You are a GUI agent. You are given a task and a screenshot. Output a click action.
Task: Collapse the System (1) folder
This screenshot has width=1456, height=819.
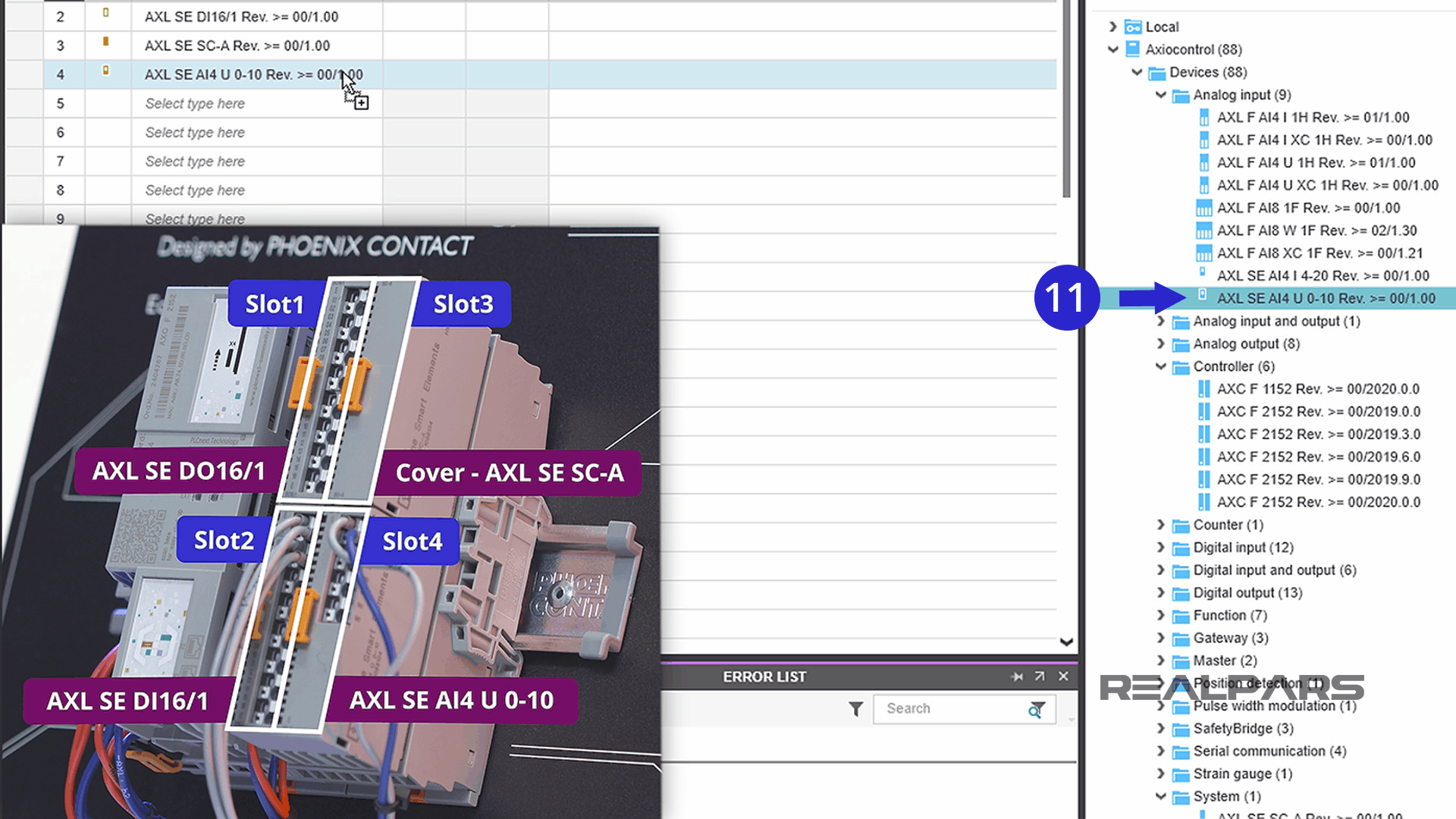coord(1160,796)
